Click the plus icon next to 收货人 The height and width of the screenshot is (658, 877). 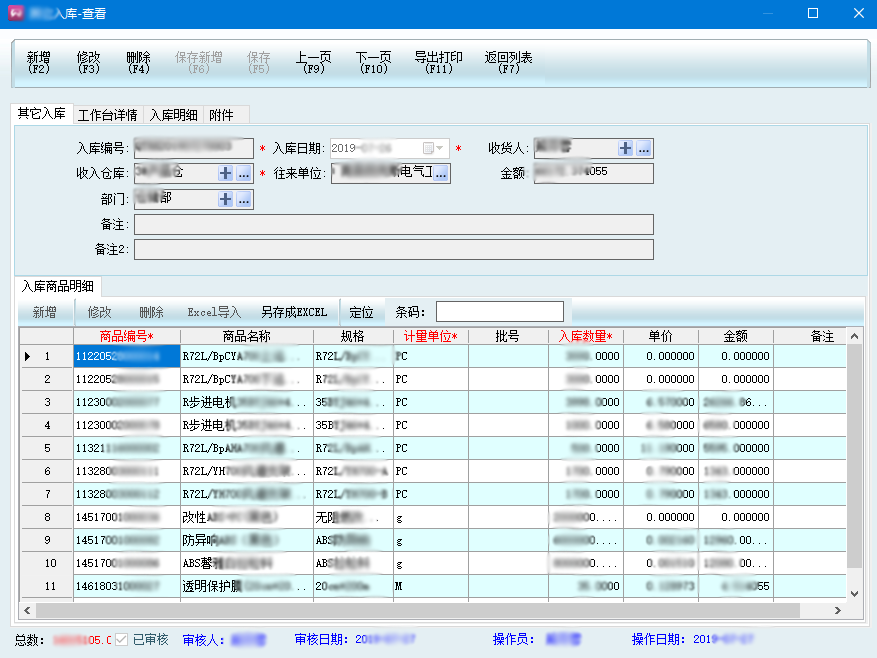[625, 148]
